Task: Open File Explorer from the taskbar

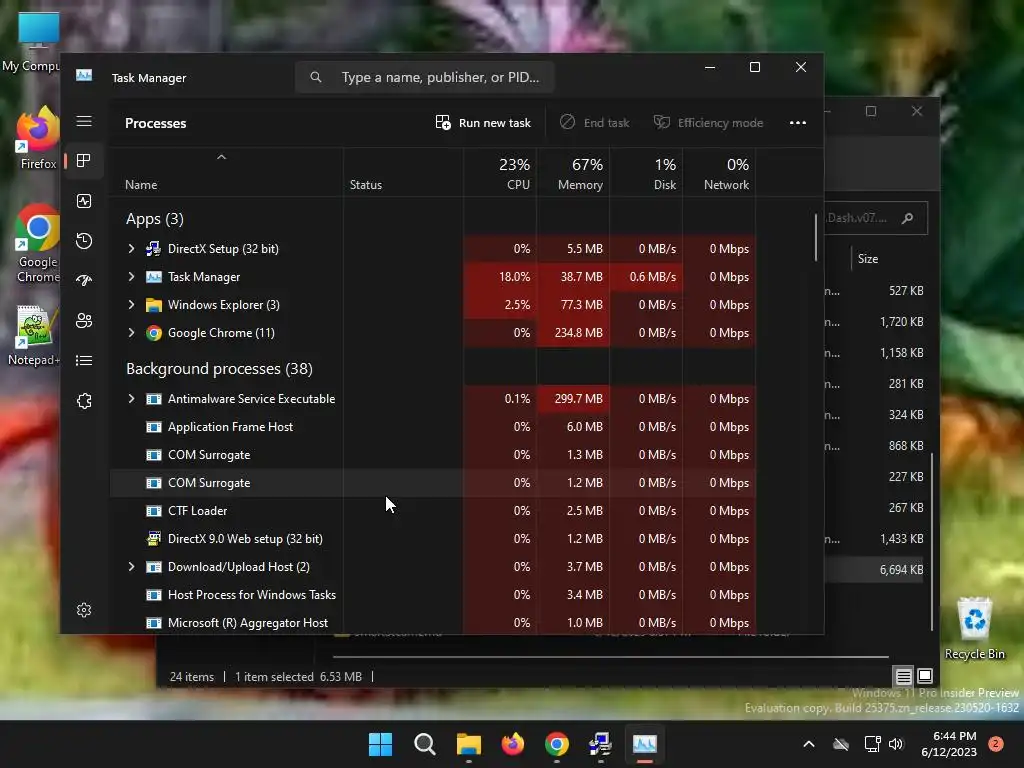Action: pos(469,744)
